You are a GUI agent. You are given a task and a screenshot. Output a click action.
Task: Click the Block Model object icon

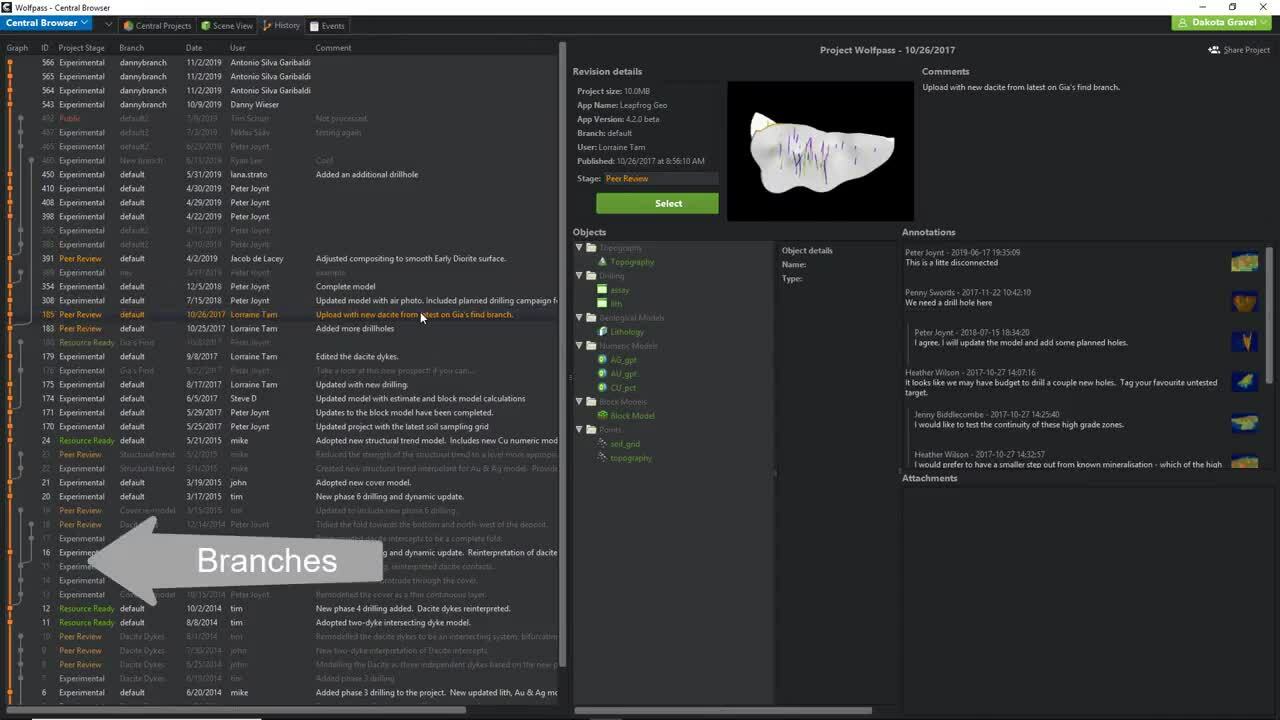pos(602,416)
